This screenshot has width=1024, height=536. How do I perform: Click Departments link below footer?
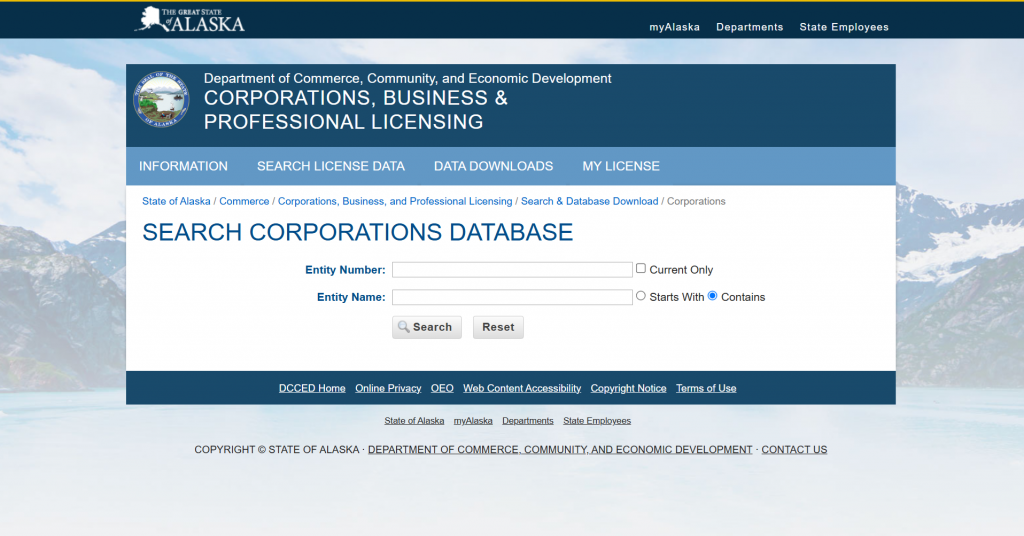(528, 420)
